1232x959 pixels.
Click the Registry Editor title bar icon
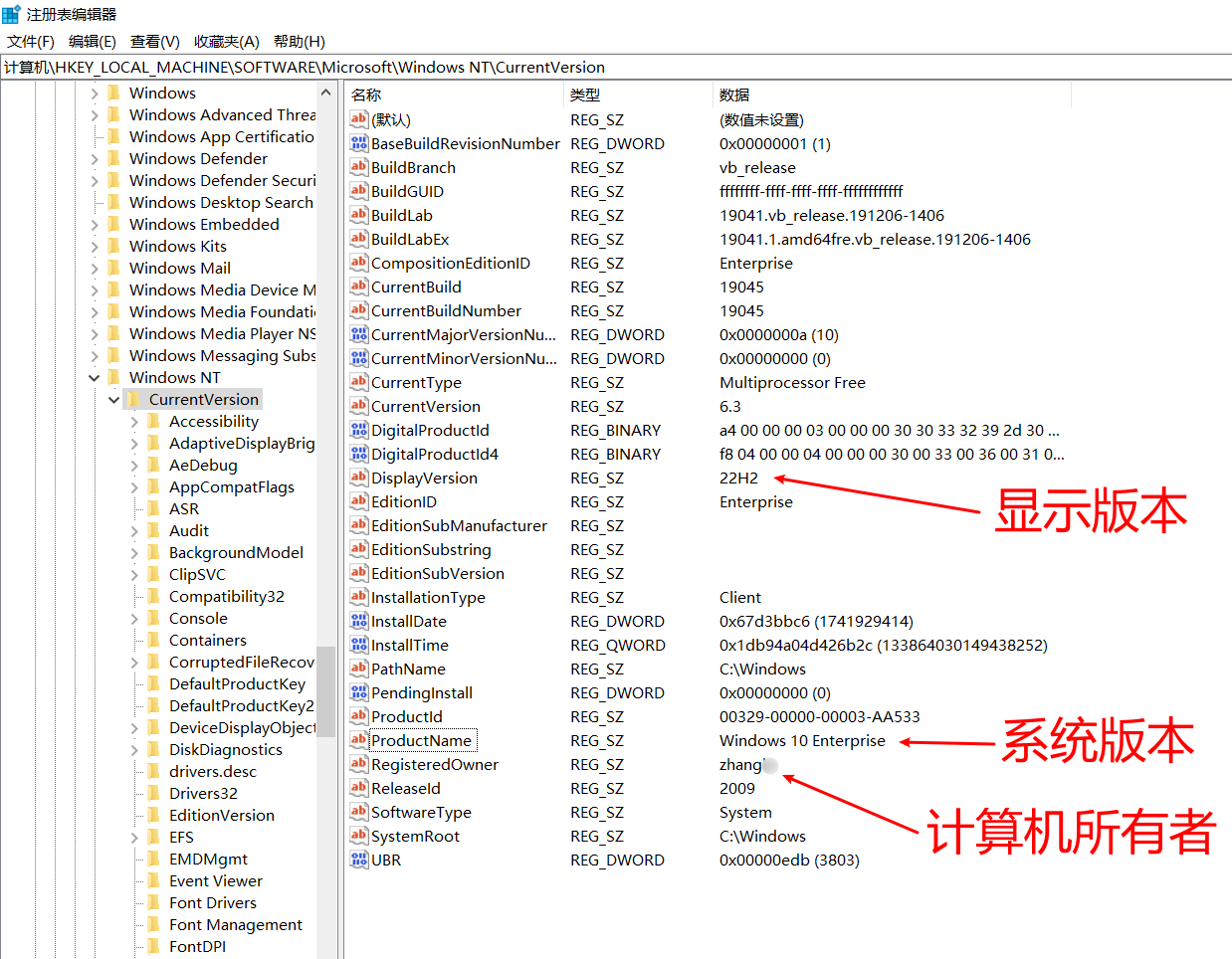11,14
